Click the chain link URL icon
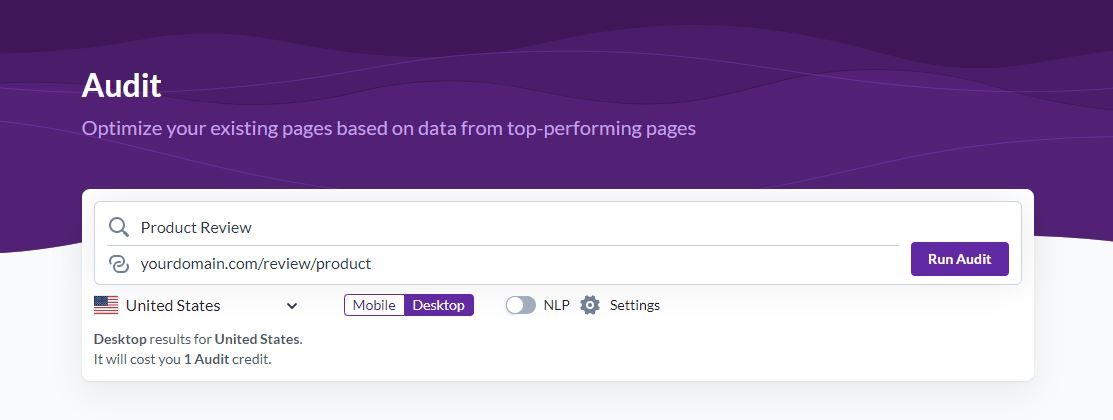The height and width of the screenshot is (420, 1113). click(119, 264)
